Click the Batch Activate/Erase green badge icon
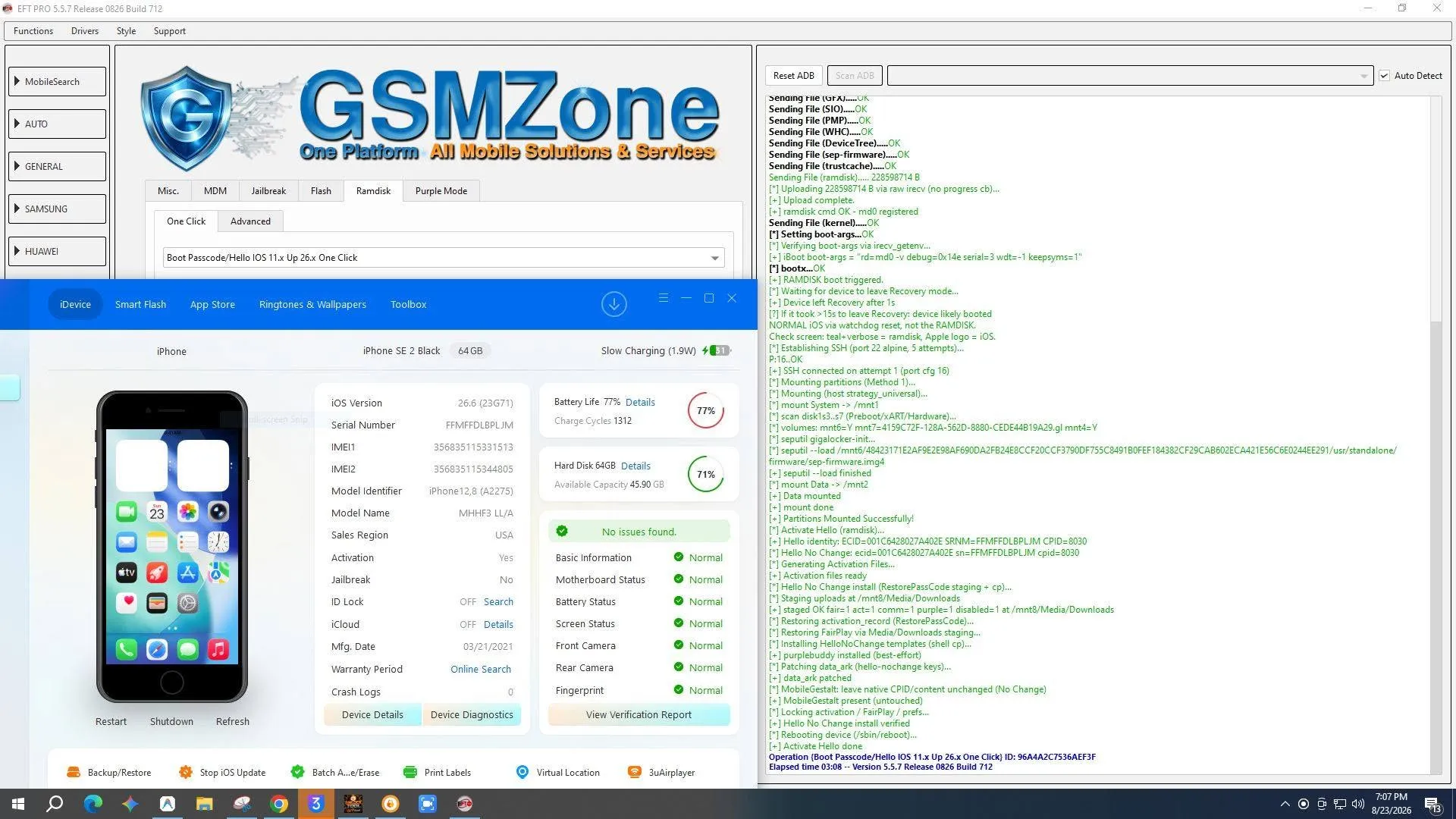This screenshot has height=819, width=1456. (x=297, y=772)
